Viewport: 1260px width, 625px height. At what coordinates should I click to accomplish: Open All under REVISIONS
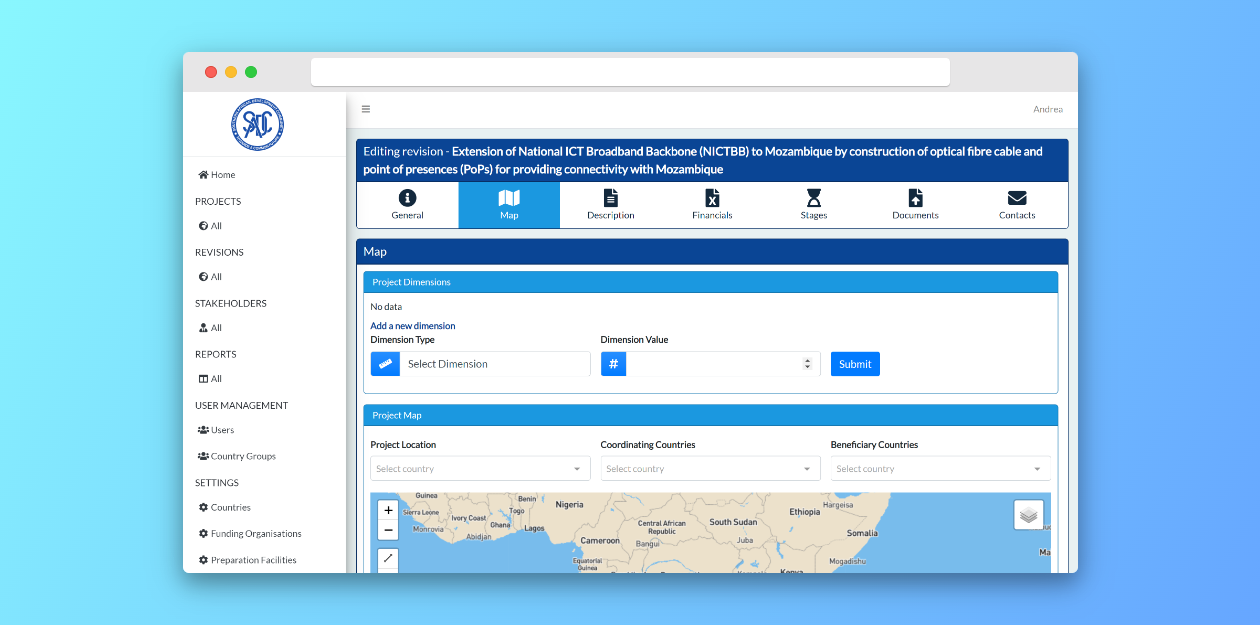(x=210, y=277)
